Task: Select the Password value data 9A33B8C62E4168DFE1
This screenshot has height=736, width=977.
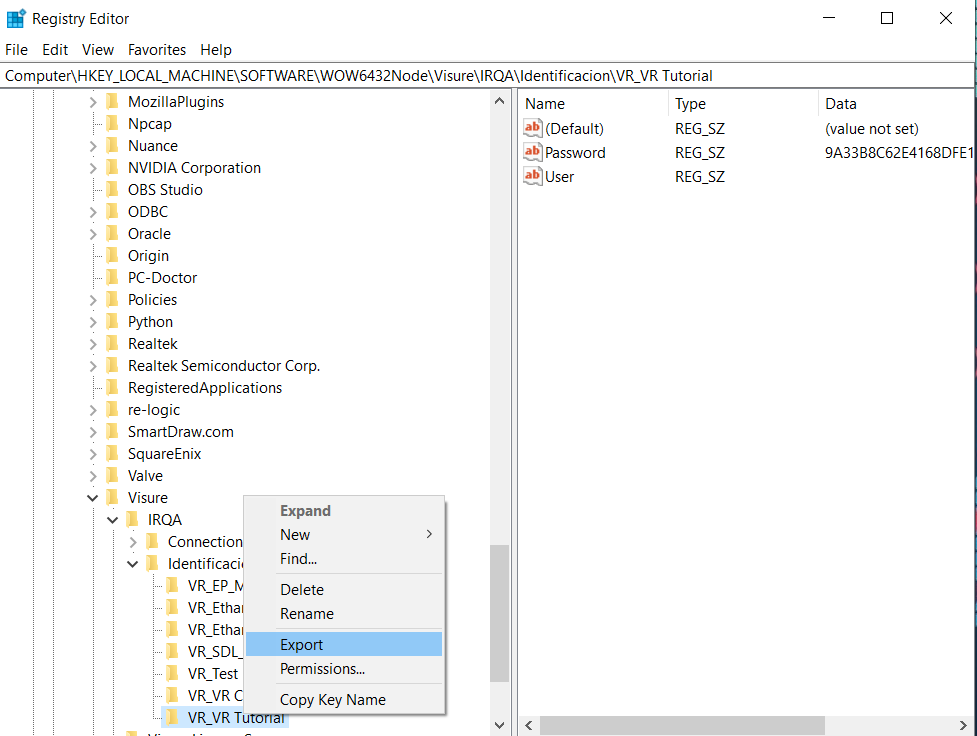Action: click(x=898, y=153)
